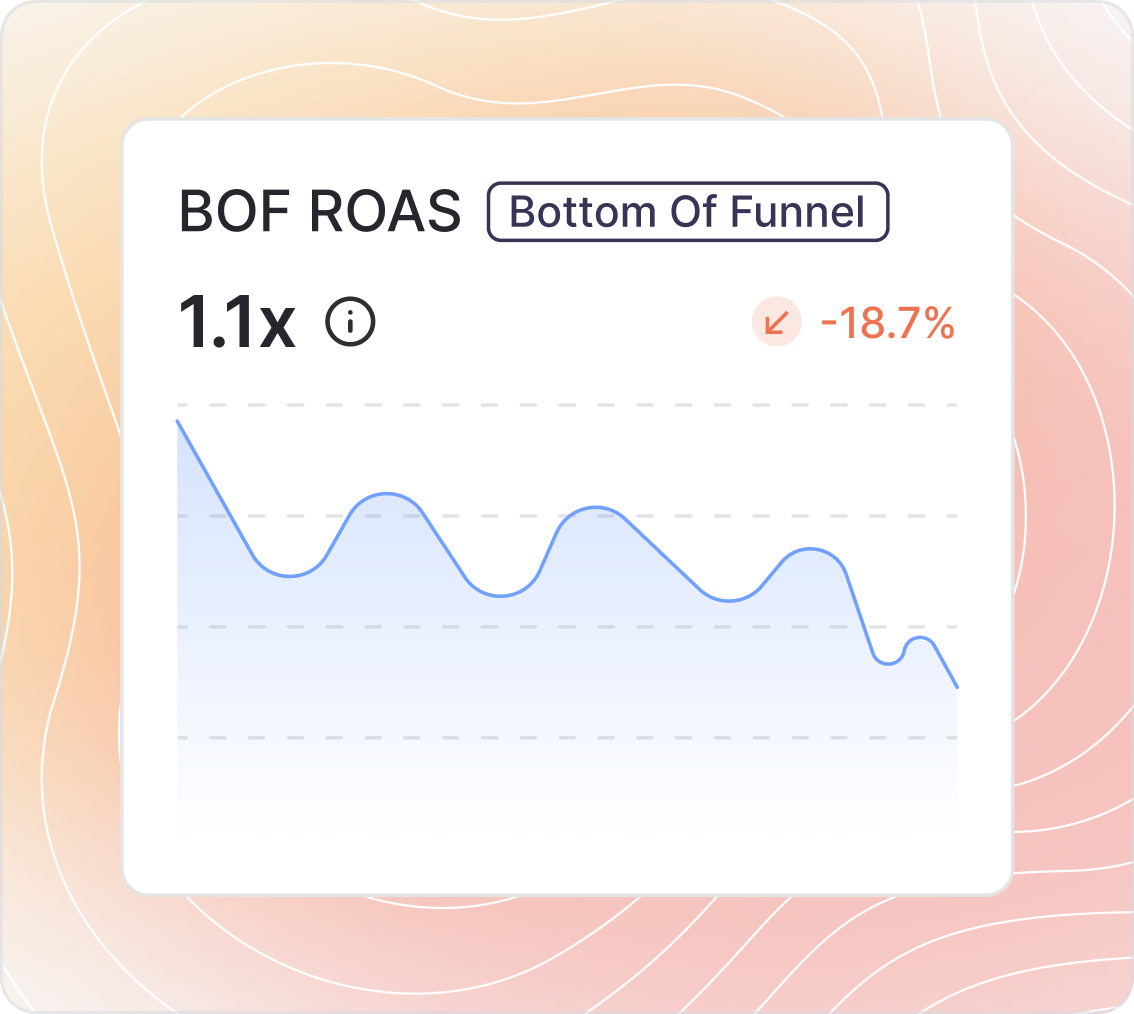The image size is (1134, 1014).
Task: Click the info icon beside 1.1x
Action: click(x=350, y=322)
